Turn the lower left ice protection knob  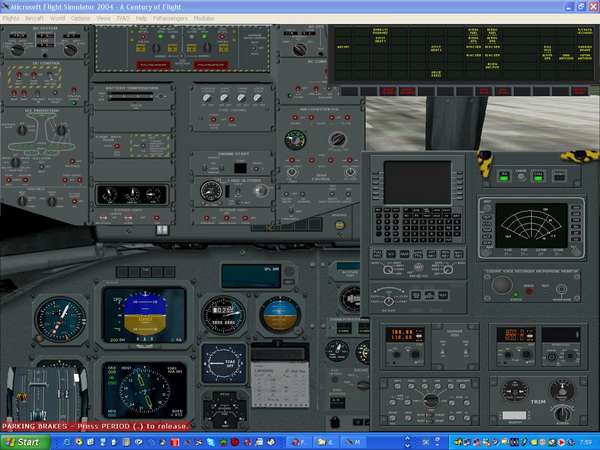(15, 162)
